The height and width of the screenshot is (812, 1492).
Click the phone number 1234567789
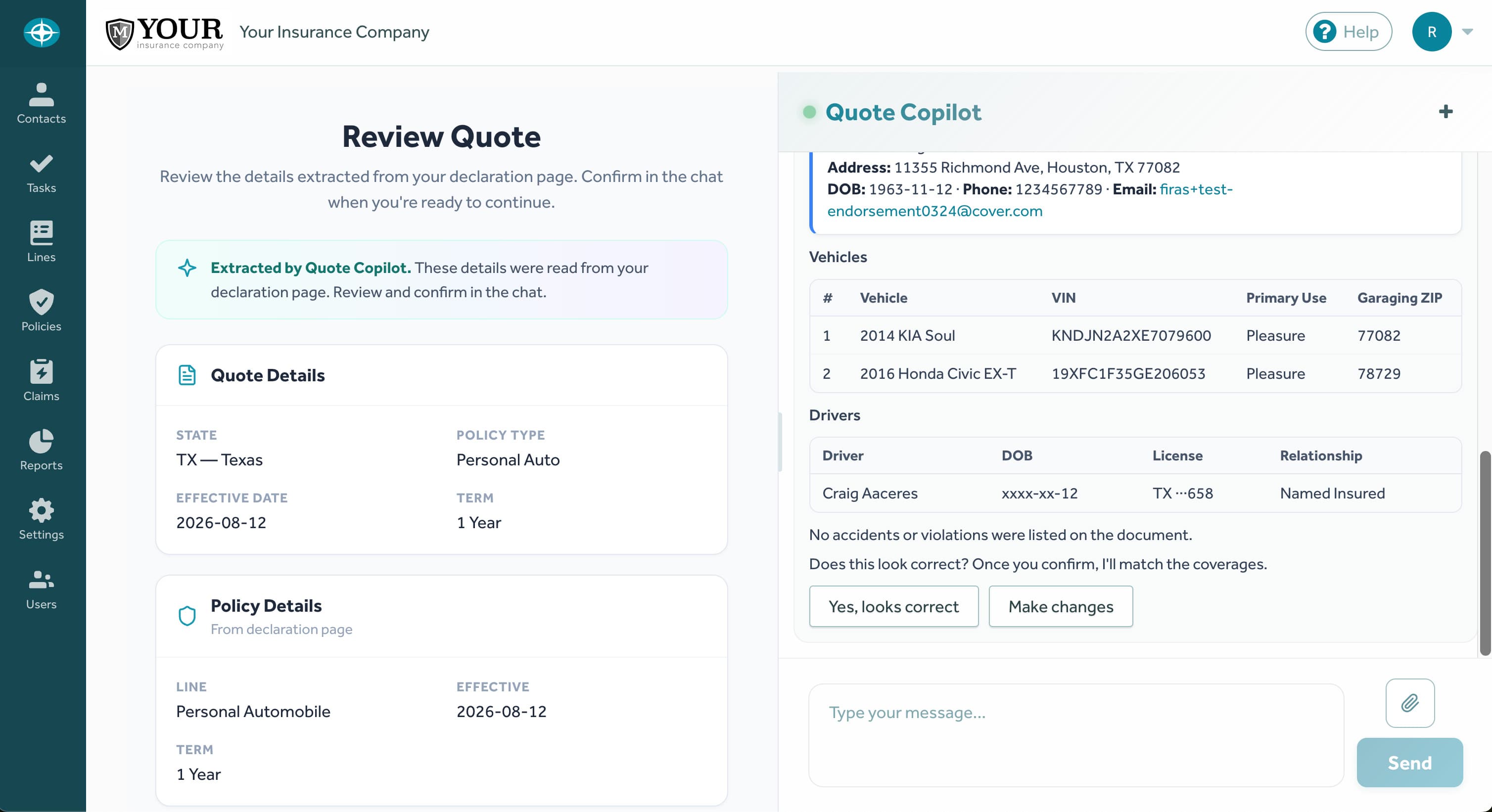point(1058,189)
